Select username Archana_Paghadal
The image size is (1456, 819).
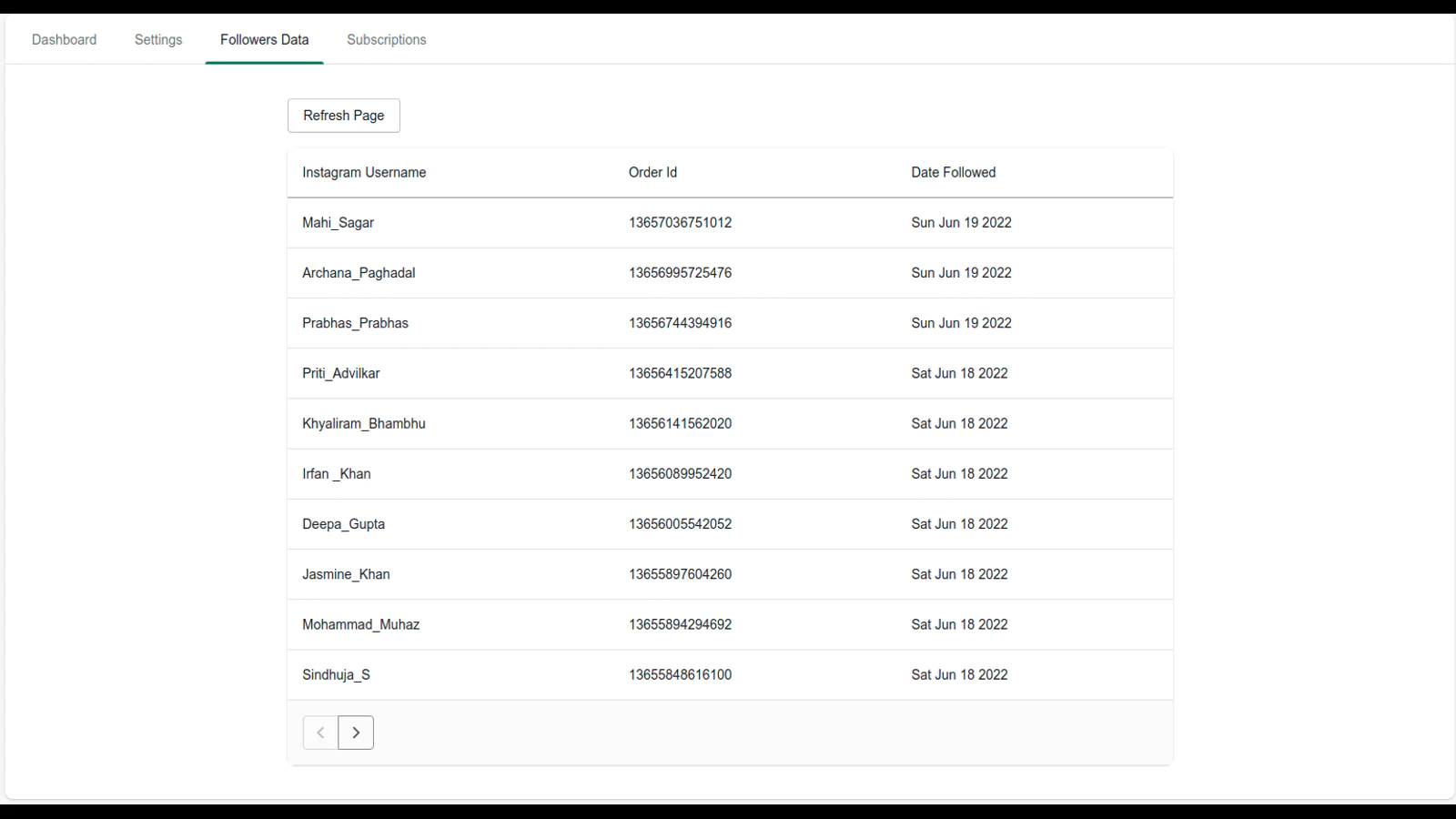[x=359, y=273]
